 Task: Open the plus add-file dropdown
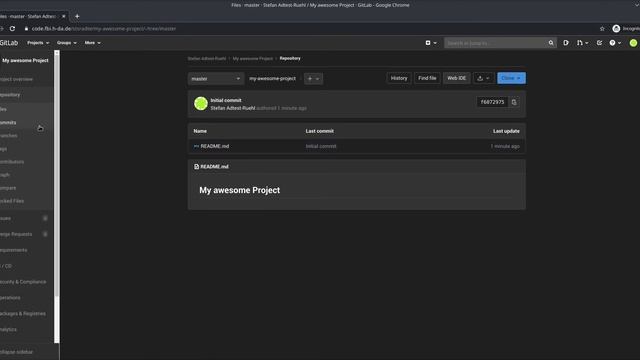313,78
